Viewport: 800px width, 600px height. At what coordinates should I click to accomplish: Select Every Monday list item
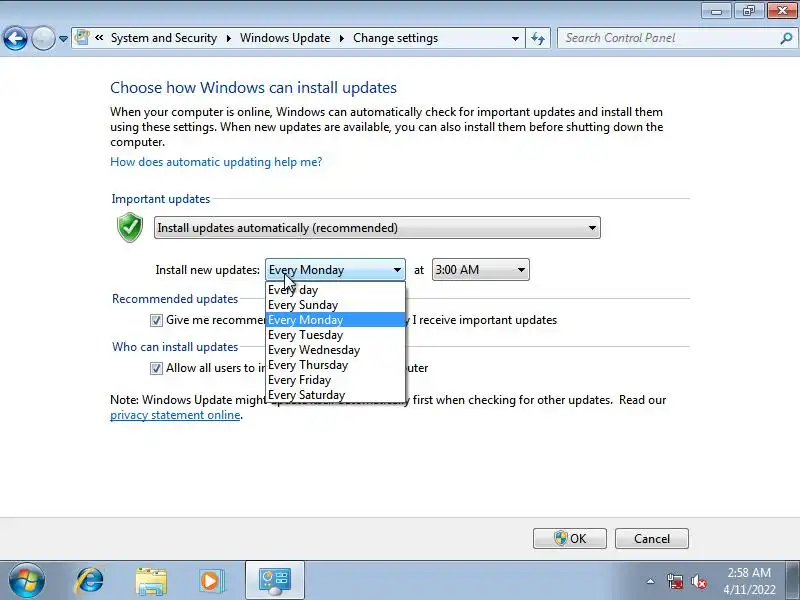click(335, 320)
